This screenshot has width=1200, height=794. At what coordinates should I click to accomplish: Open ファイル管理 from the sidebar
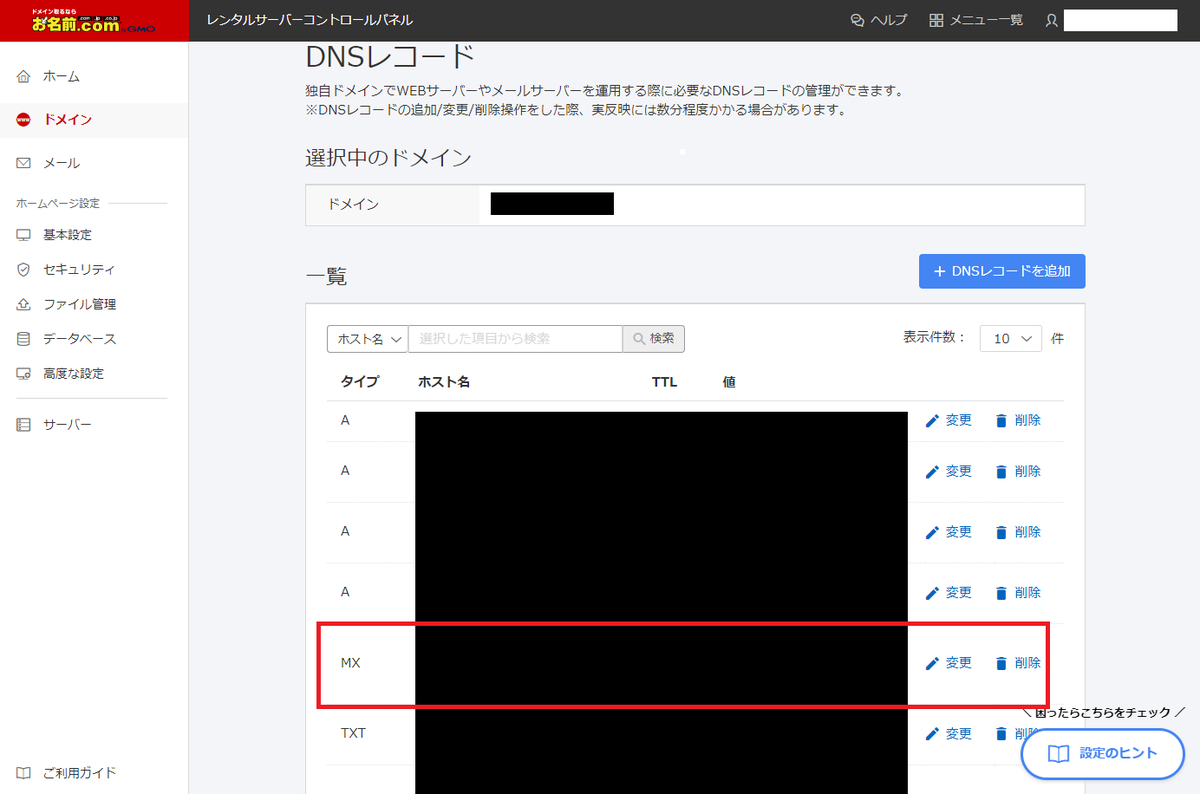point(22,304)
